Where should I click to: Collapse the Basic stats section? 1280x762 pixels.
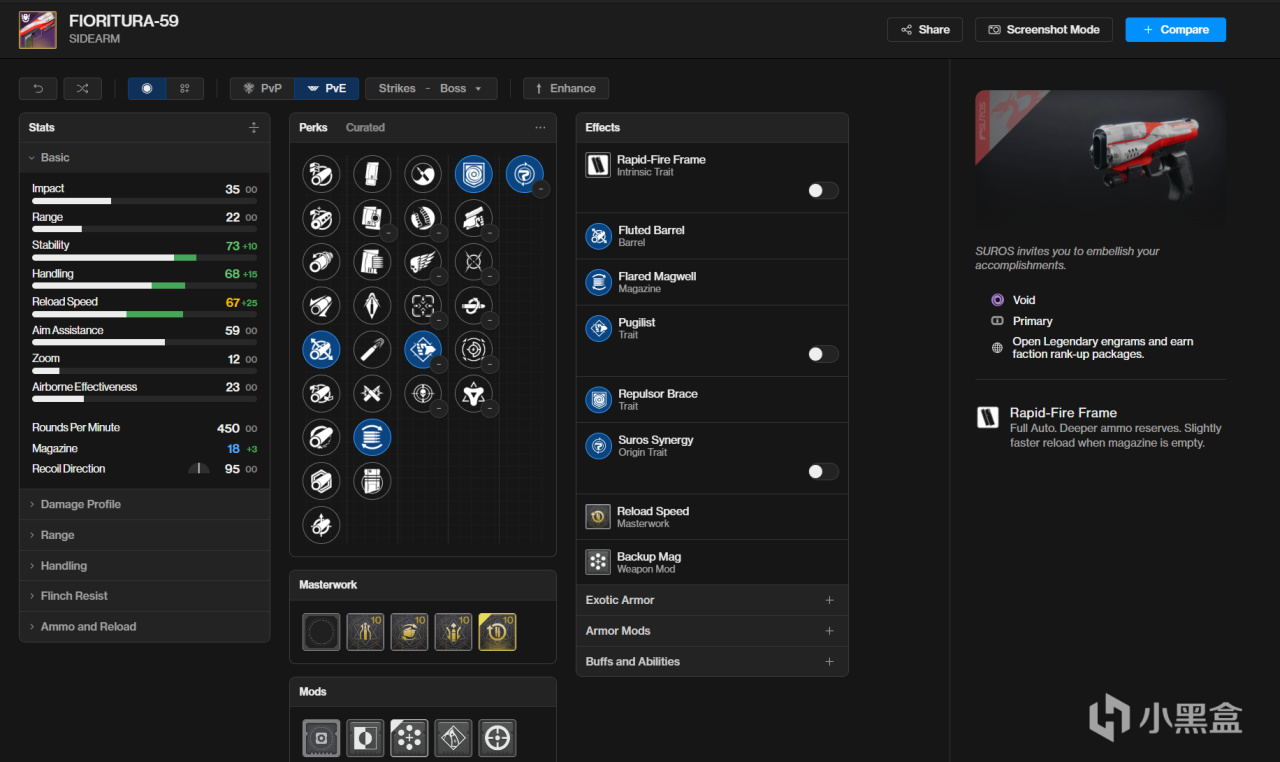point(145,157)
